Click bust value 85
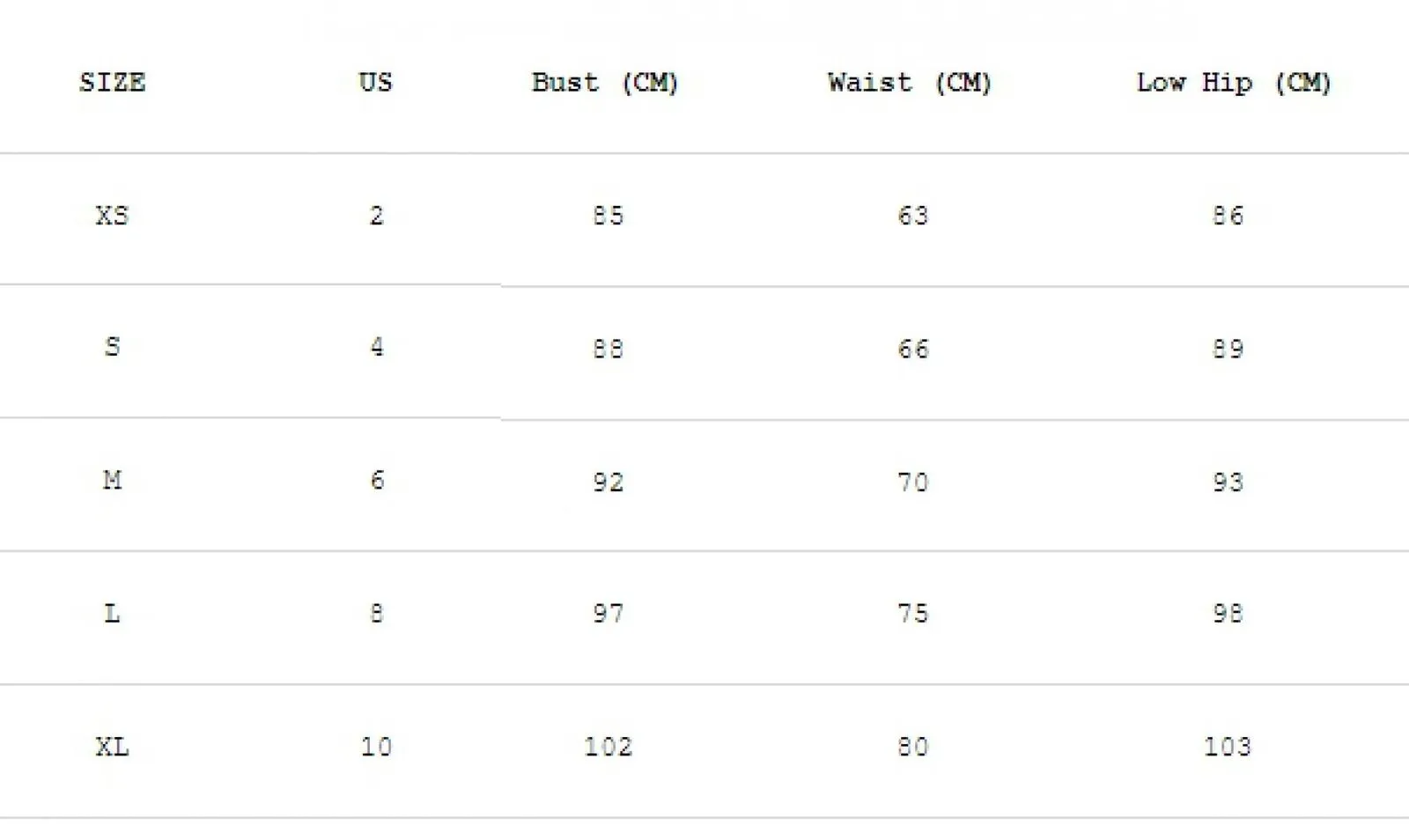 tap(608, 216)
